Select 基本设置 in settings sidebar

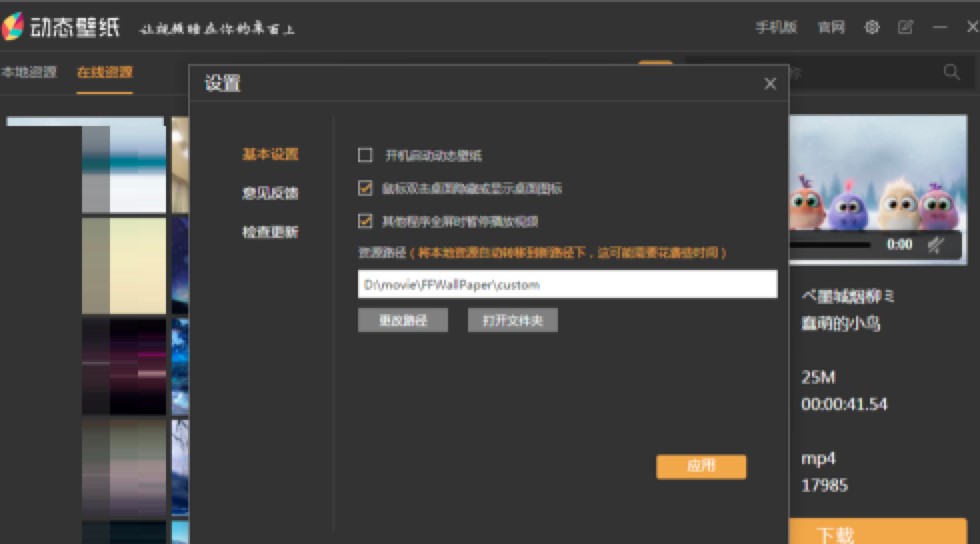270,154
